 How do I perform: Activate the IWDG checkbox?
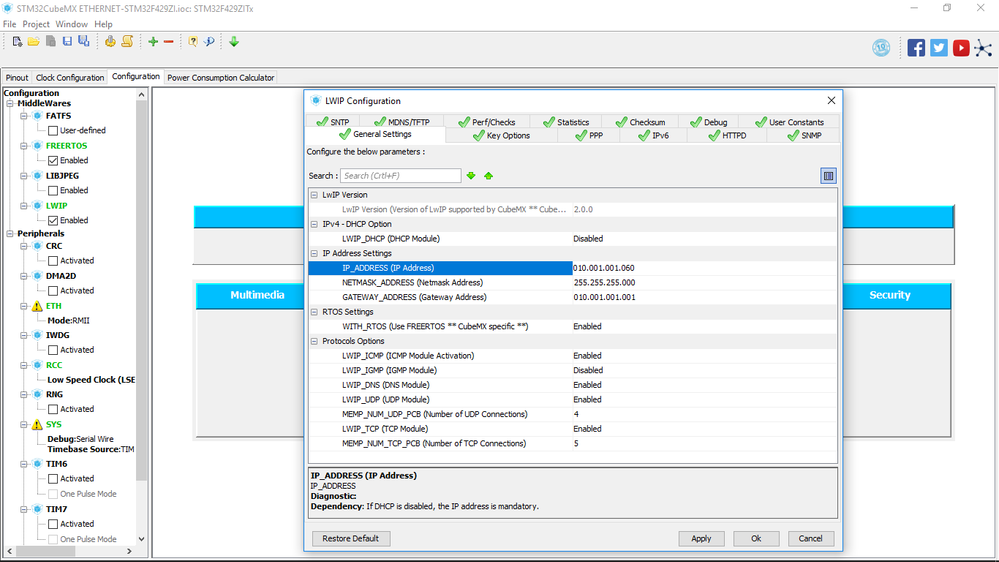[53, 350]
